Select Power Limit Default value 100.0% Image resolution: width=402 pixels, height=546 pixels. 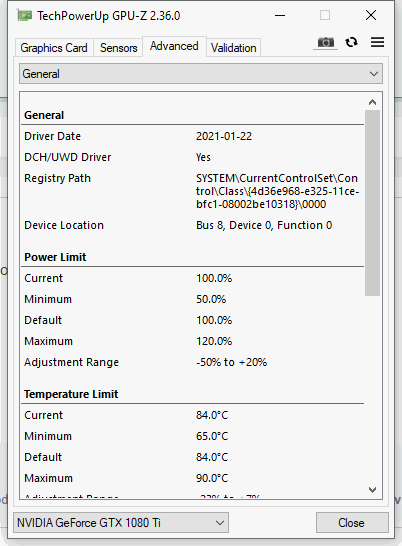tap(214, 320)
